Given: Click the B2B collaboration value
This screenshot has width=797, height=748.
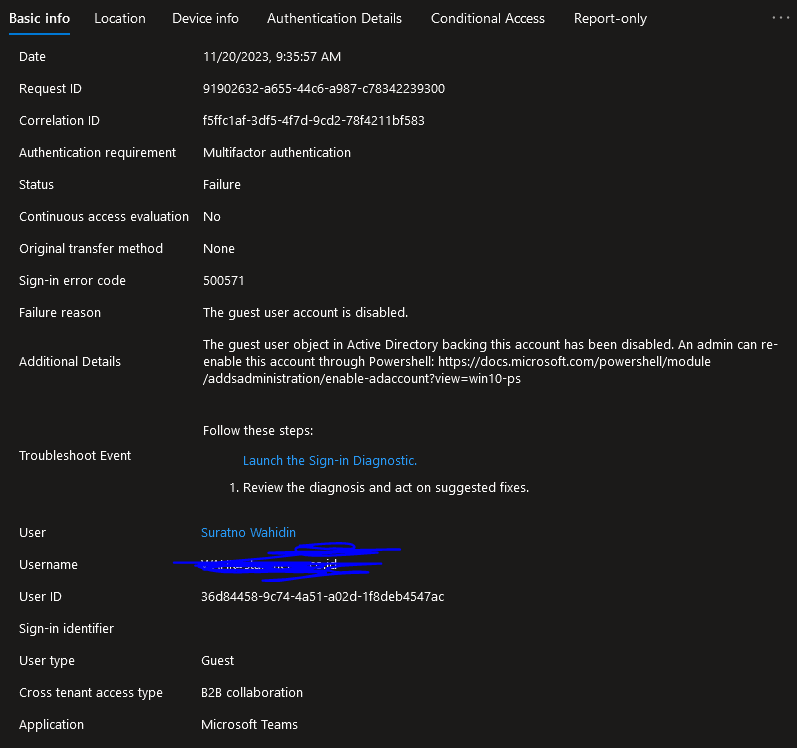Looking at the screenshot, I should (252, 693).
